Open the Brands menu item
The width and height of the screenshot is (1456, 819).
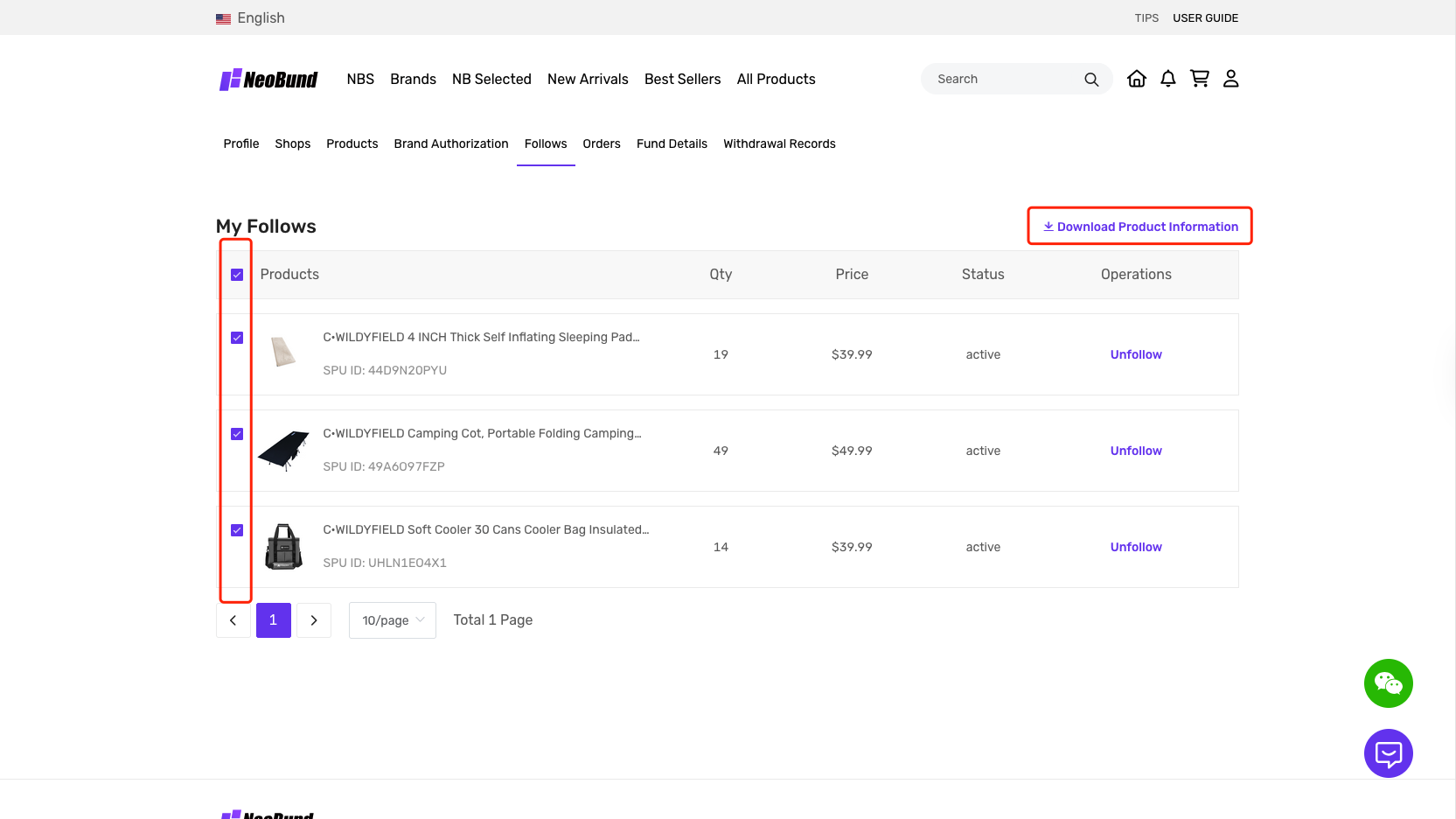tap(413, 80)
